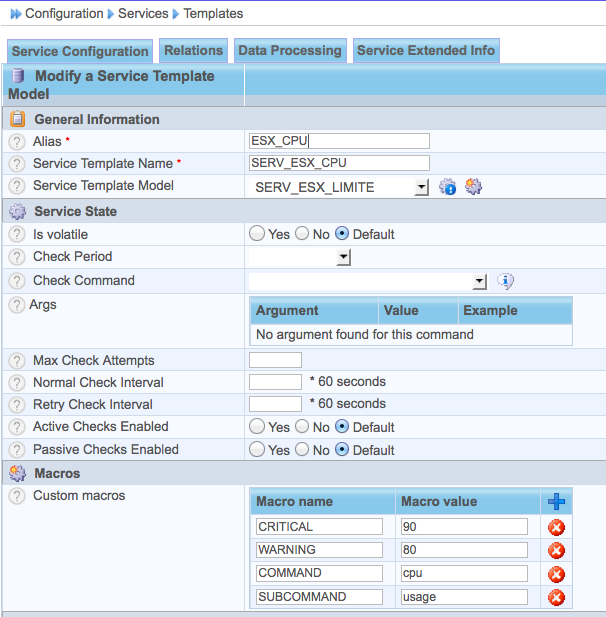
Task: Select No for Active Checks Enabled
Action: point(303,427)
